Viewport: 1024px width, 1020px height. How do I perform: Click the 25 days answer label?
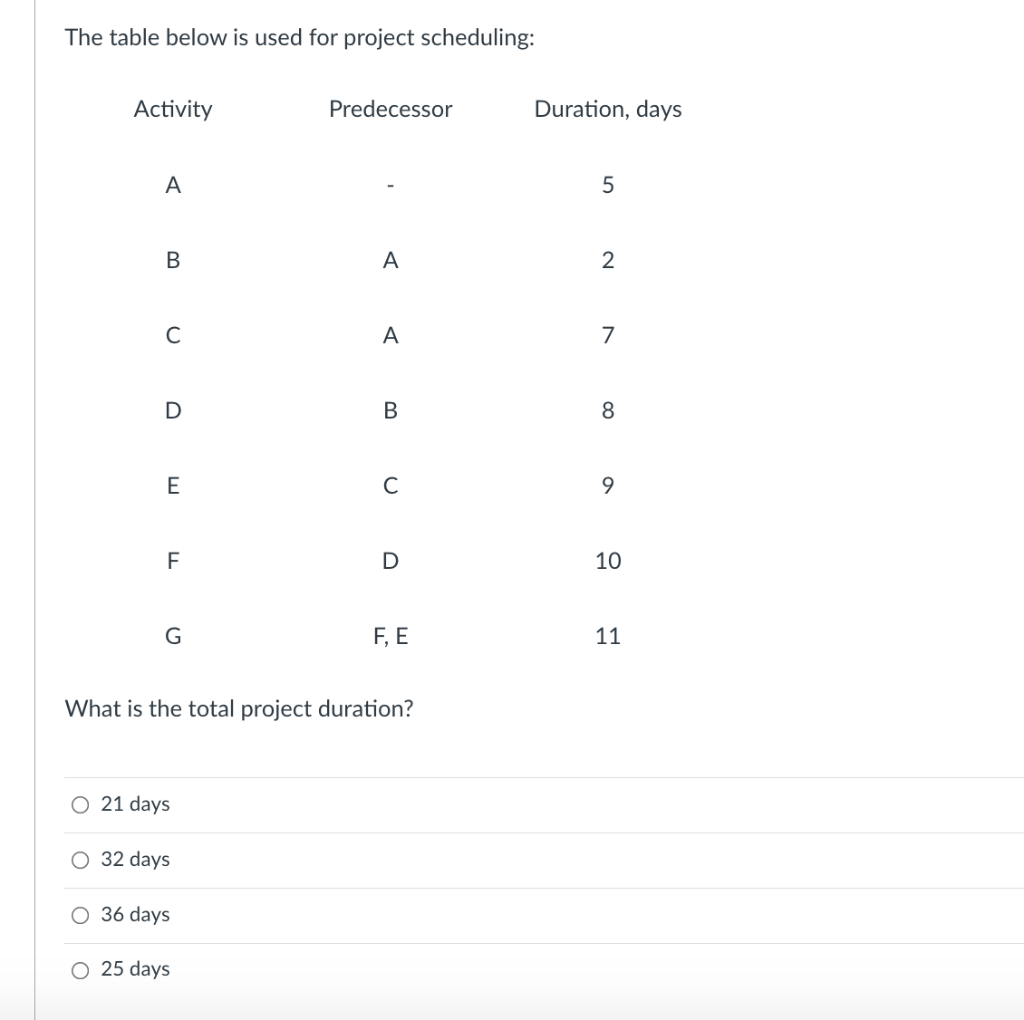pos(135,968)
